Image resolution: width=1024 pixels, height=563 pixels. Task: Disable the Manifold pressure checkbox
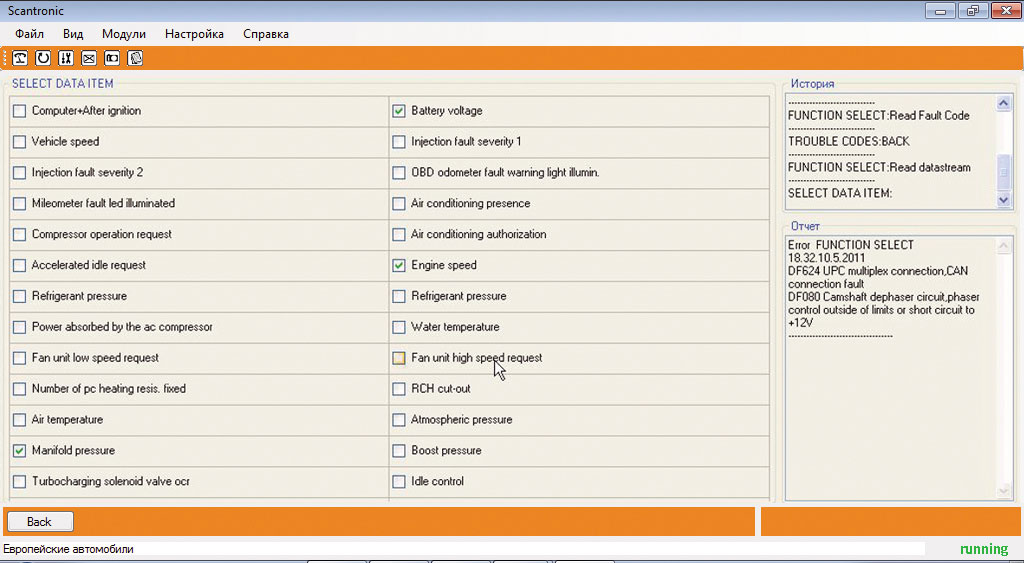pyautogui.click(x=19, y=451)
